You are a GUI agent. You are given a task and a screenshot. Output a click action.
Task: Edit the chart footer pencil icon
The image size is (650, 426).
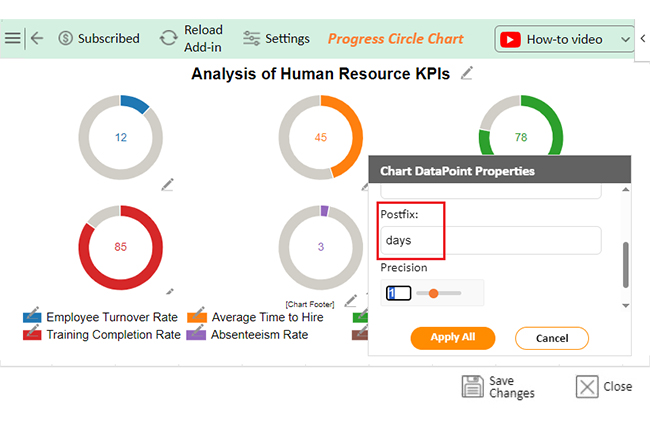351,300
